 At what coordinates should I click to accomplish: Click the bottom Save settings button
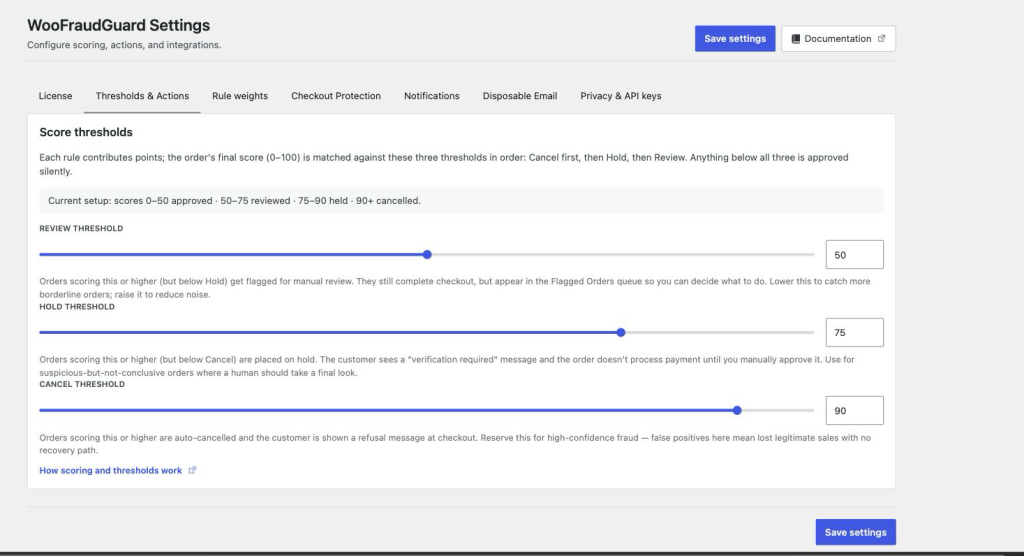pos(856,532)
